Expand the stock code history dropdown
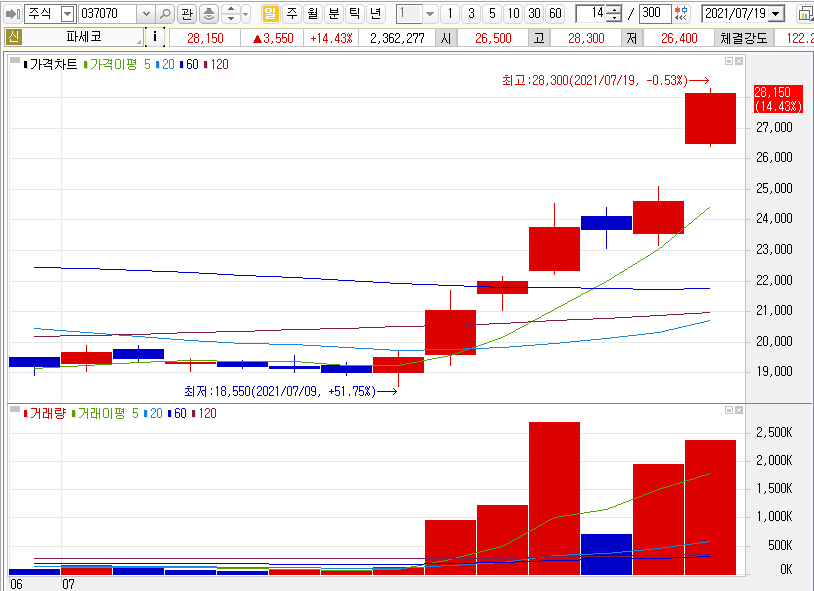The image size is (814, 591). tap(146, 14)
